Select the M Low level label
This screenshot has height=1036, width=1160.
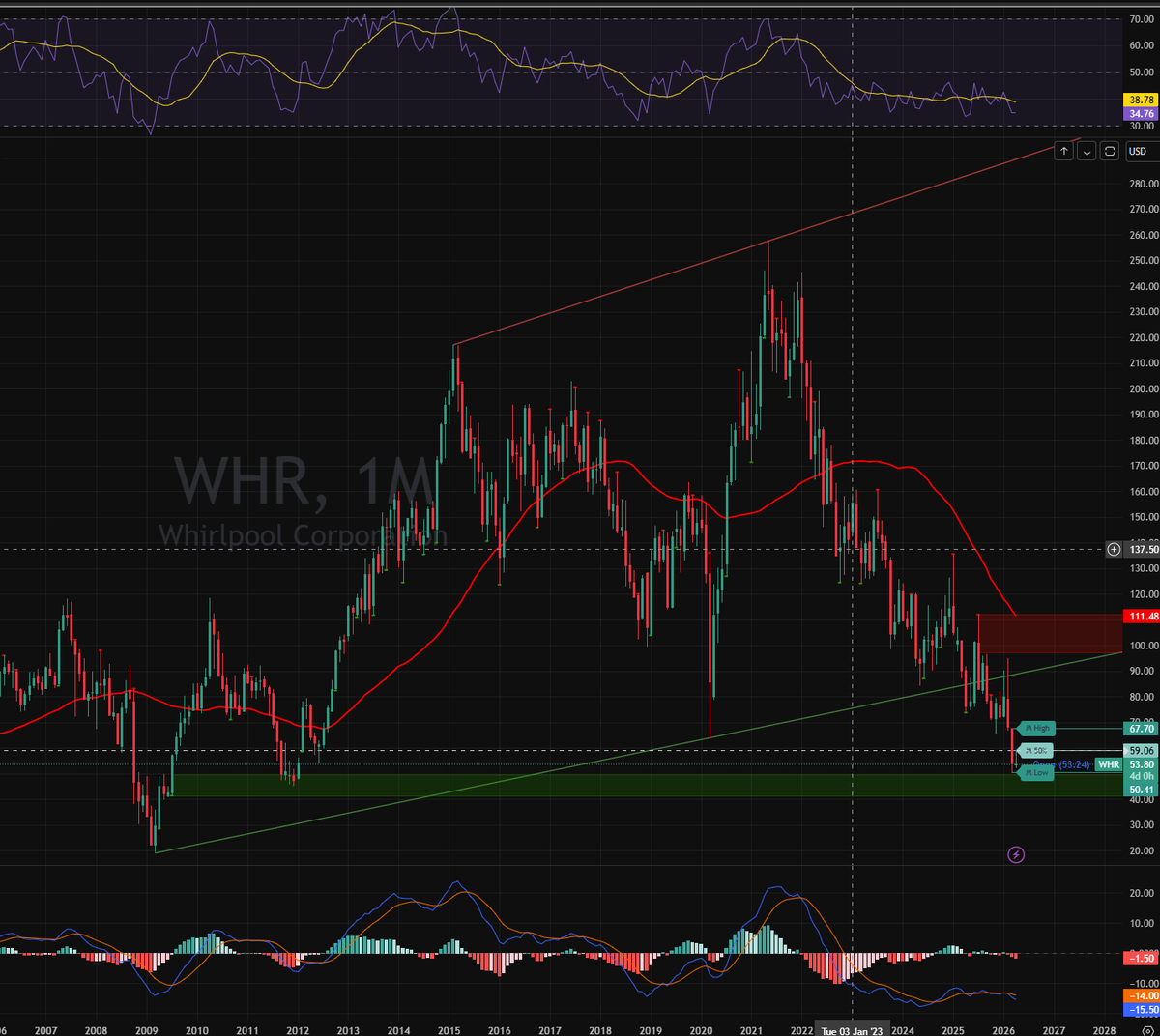pos(1036,773)
